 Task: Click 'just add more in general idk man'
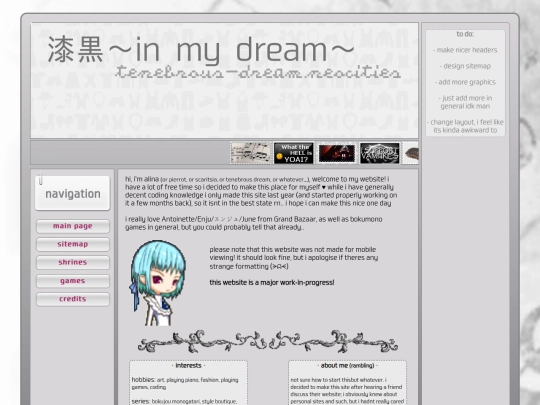[x=465, y=102]
